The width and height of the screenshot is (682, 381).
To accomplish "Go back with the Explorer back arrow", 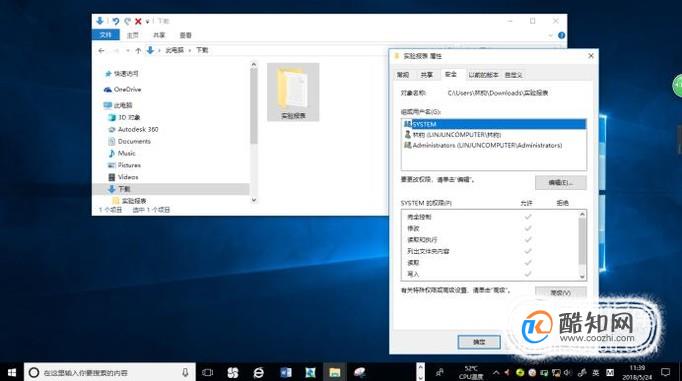I will 101,50.
